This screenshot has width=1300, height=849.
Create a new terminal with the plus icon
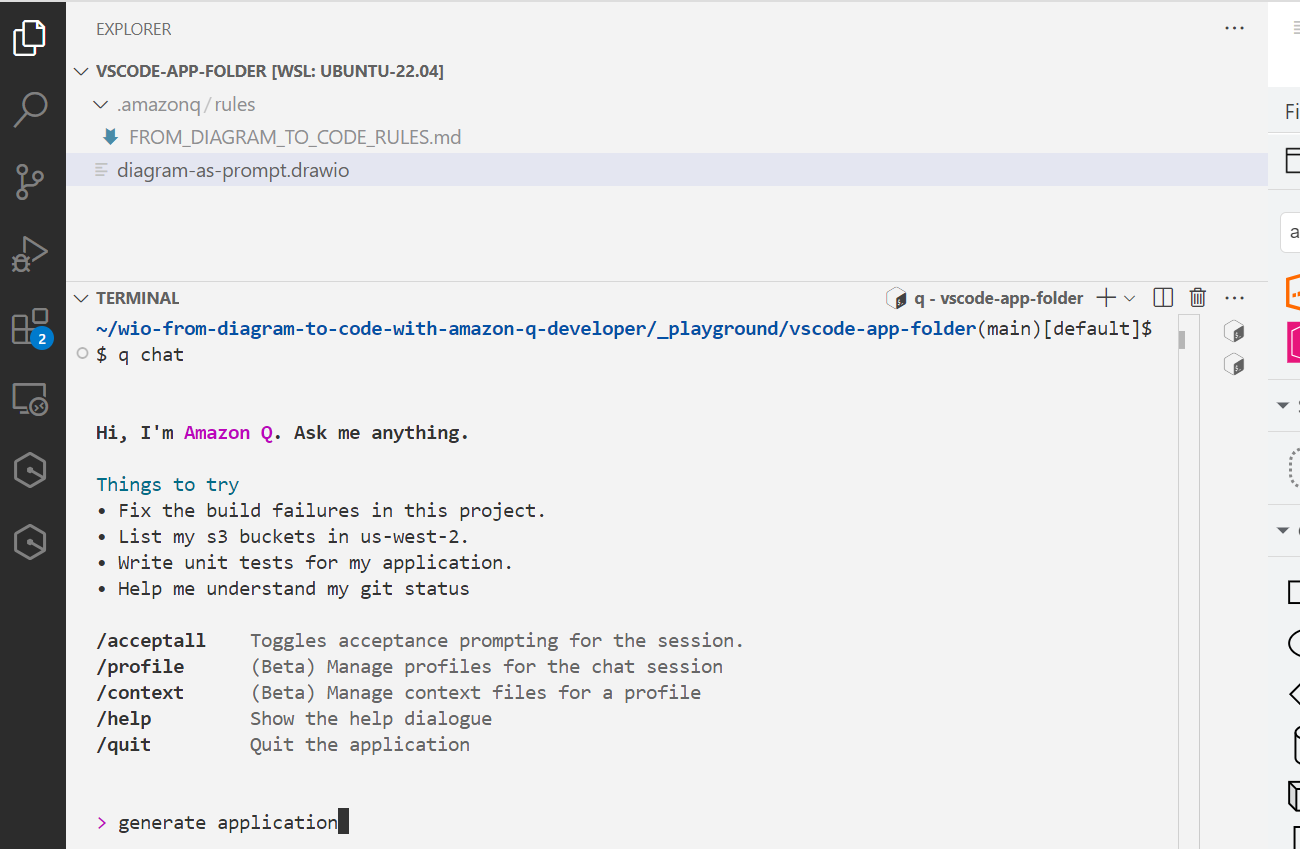tap(1105, 298)
